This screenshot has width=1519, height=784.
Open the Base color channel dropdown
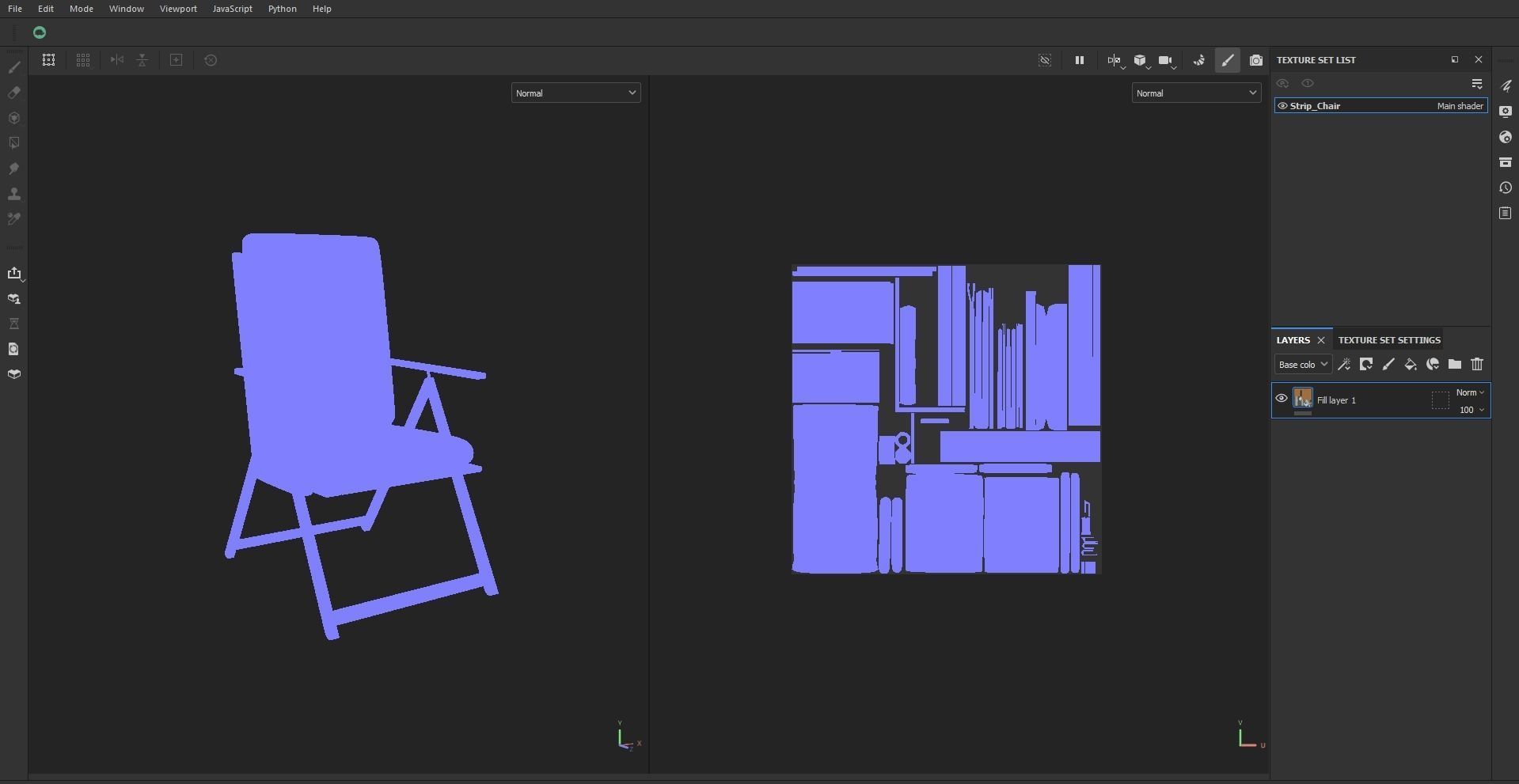[x=1303, y=365]
